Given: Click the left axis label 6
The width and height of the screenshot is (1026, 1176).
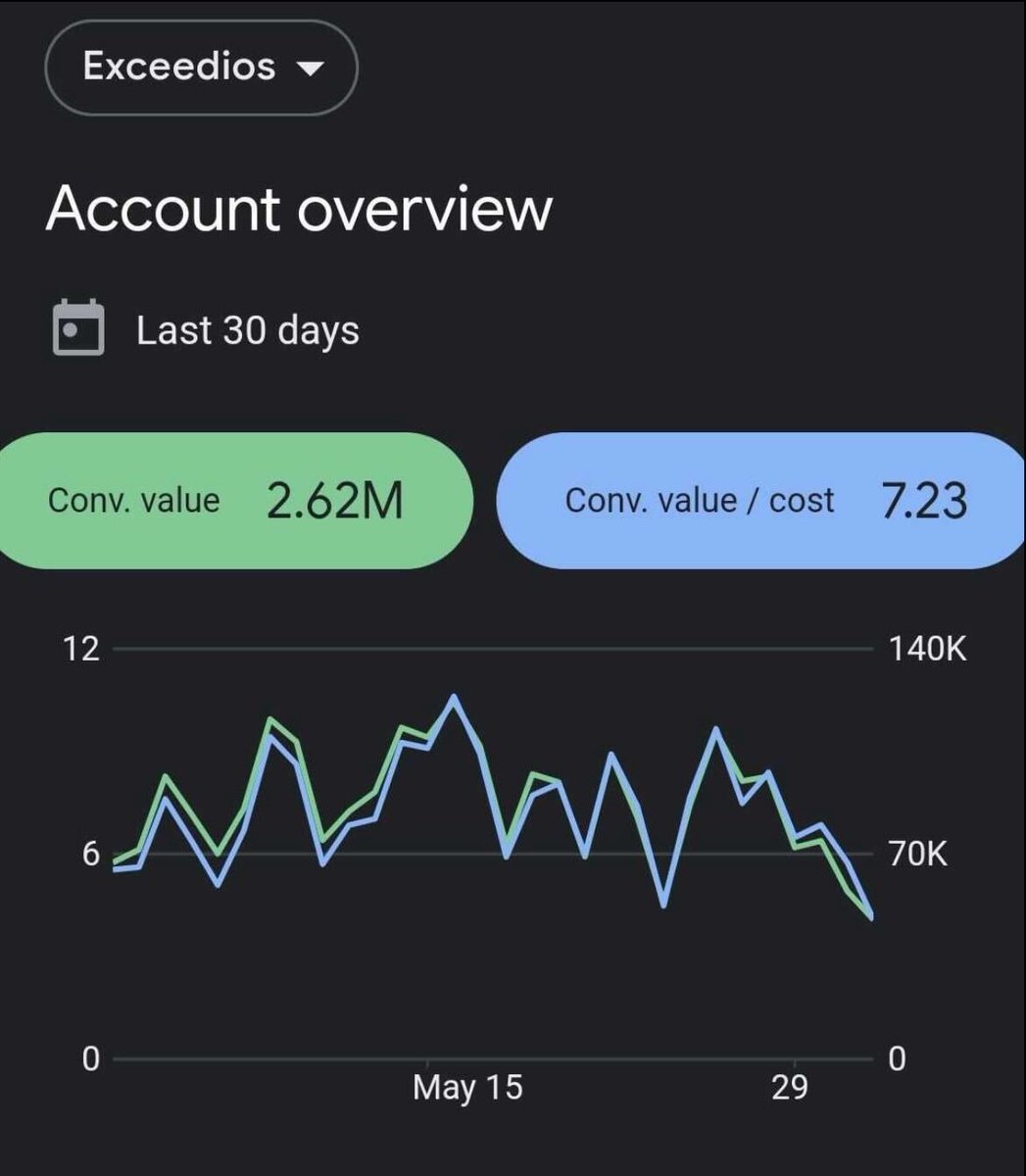Looking at the screenshot, I should (90, 854).
